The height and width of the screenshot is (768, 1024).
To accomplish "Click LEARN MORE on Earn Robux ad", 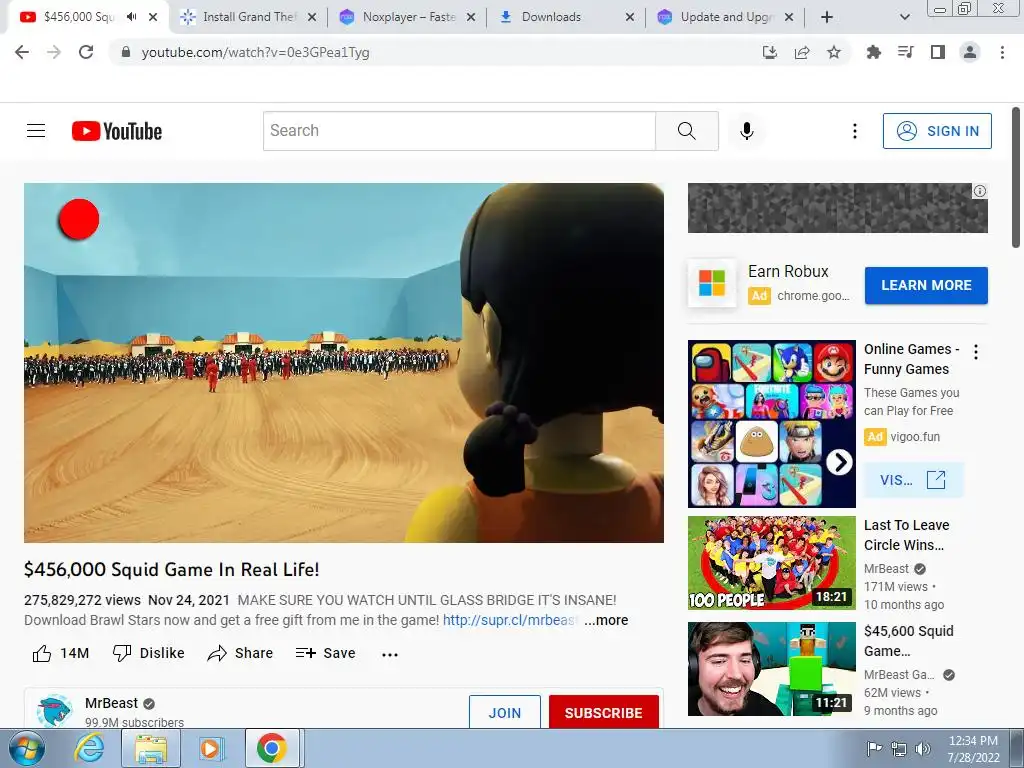I will coord(926,285).
